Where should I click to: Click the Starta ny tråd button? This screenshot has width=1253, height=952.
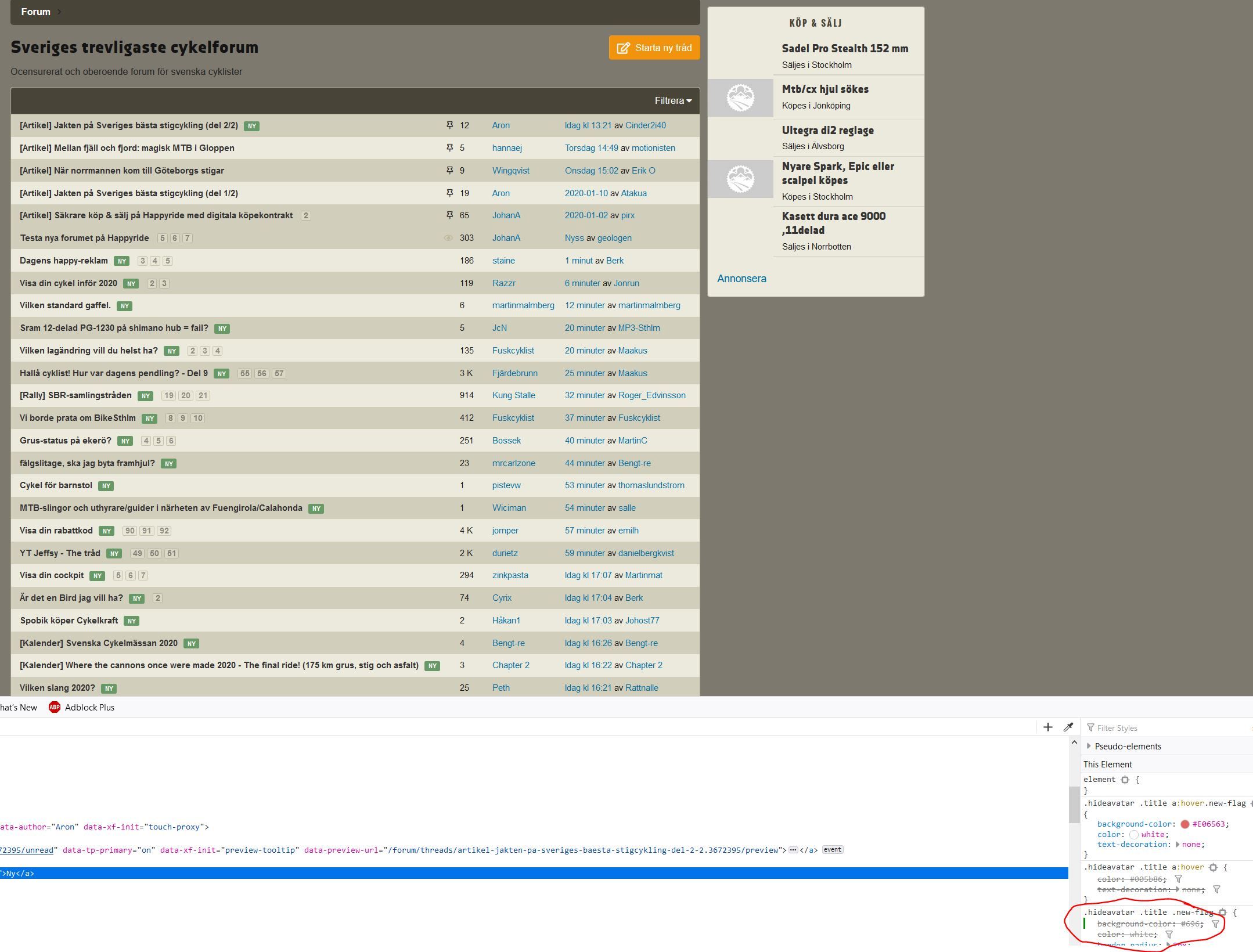click(654, 48)
